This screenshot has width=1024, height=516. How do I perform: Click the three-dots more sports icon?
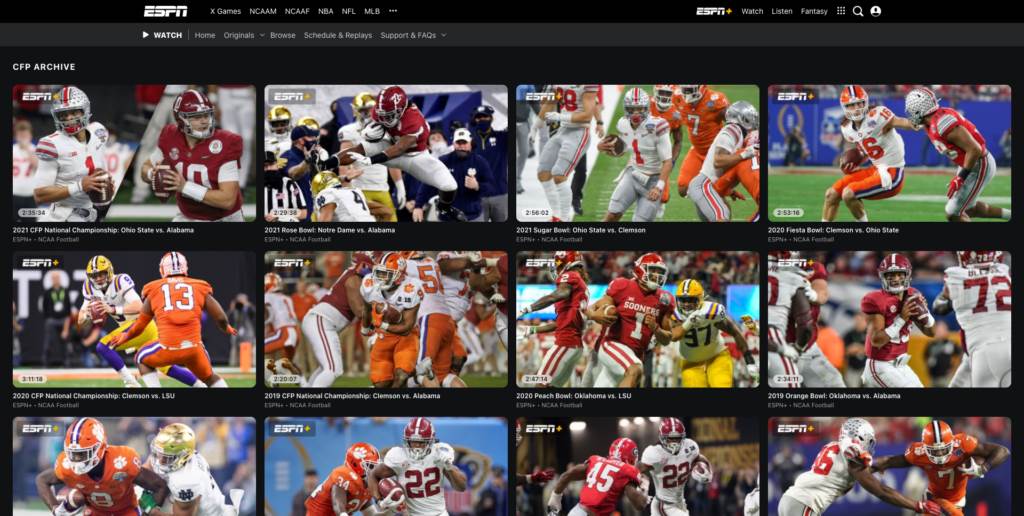[393, 11]
